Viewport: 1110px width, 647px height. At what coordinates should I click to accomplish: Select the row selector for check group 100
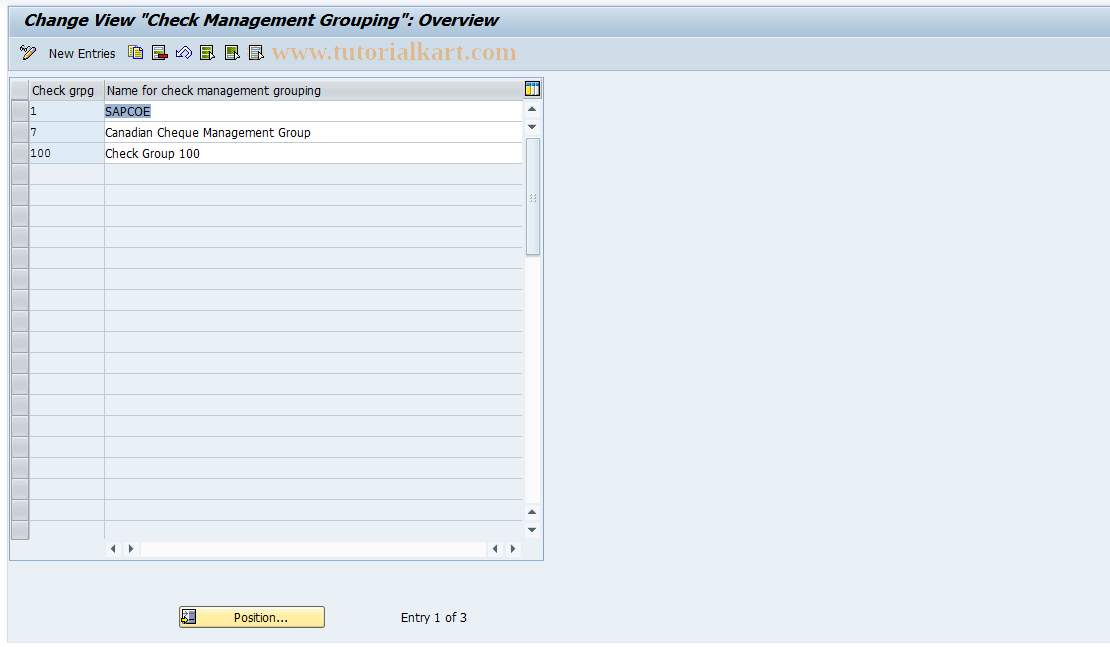[x=20, y=153]
